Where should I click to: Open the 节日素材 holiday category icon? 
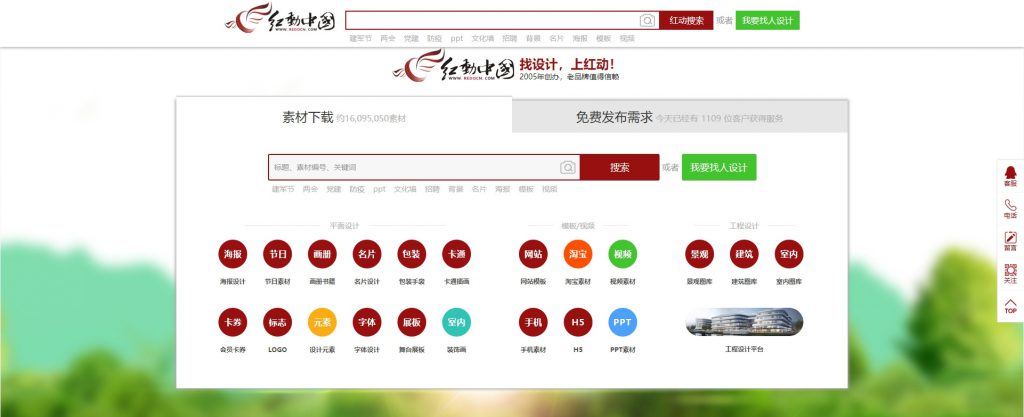coord(278,255)
